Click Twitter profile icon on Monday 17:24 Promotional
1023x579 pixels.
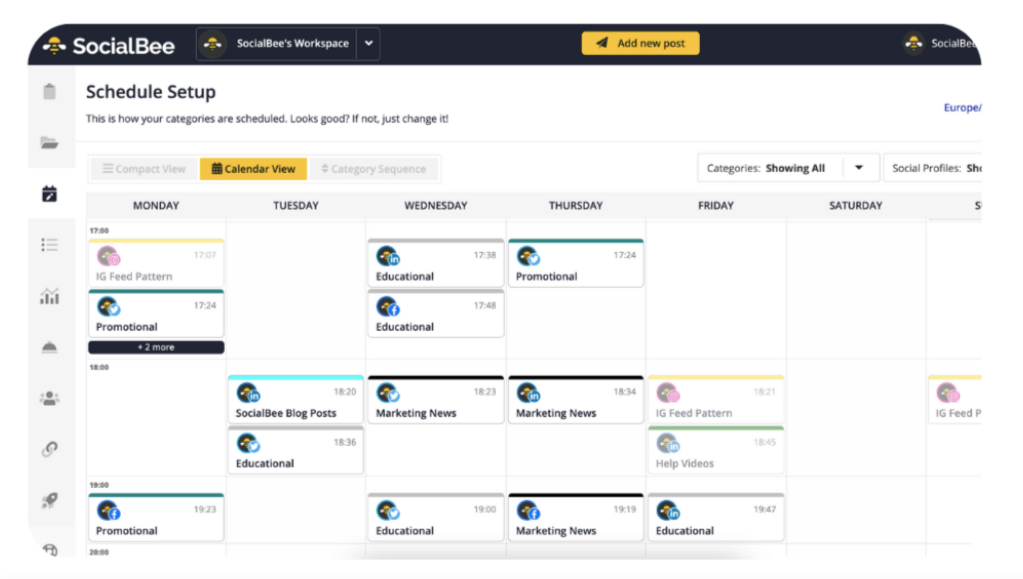click(x=108, y=306)
